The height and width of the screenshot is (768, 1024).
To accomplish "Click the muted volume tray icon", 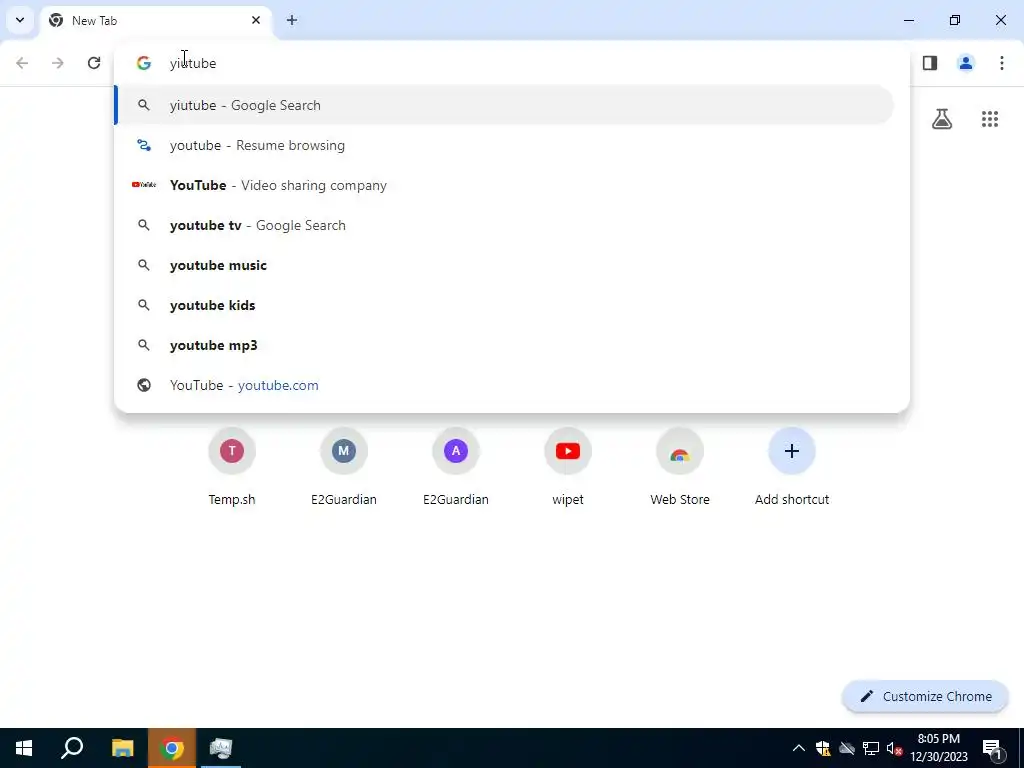I will (x=894, y=748).
